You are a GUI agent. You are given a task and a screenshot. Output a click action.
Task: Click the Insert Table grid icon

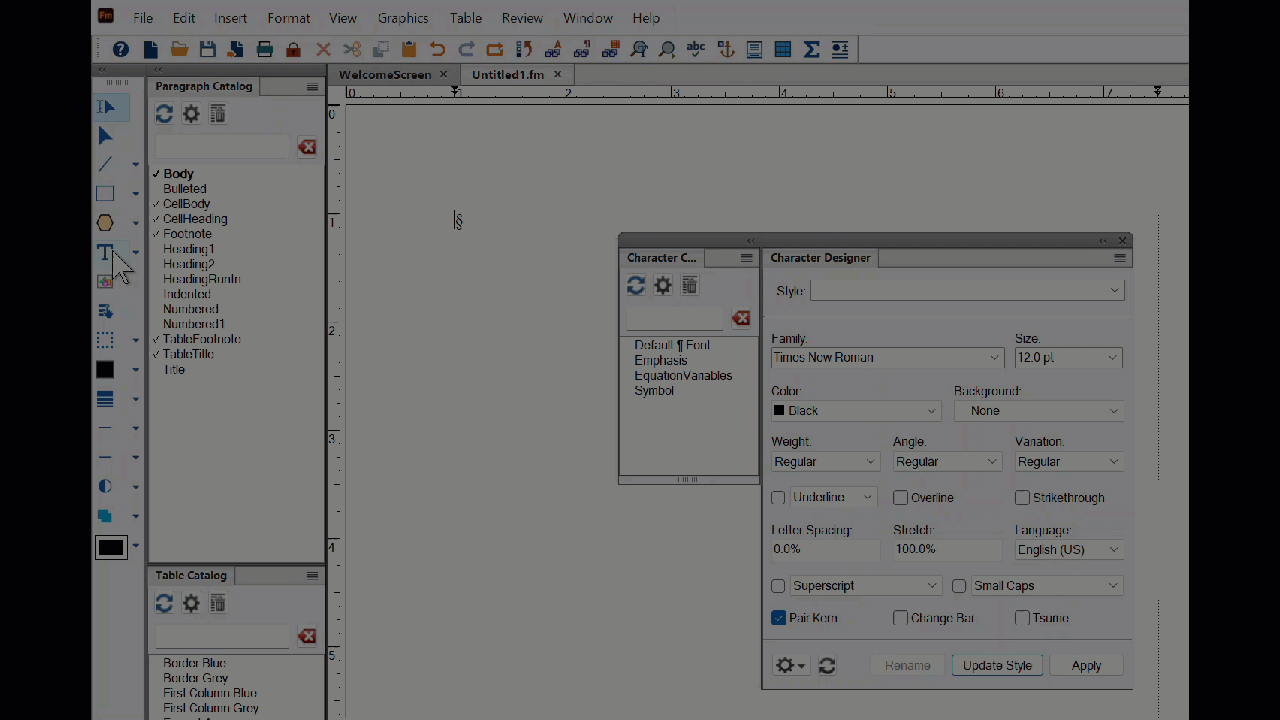783,49
